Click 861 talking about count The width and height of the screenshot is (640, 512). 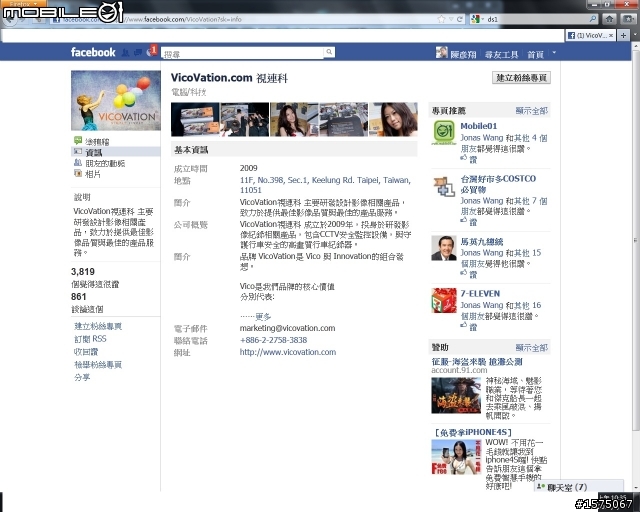pyautogui.click(x=78, y=296)
